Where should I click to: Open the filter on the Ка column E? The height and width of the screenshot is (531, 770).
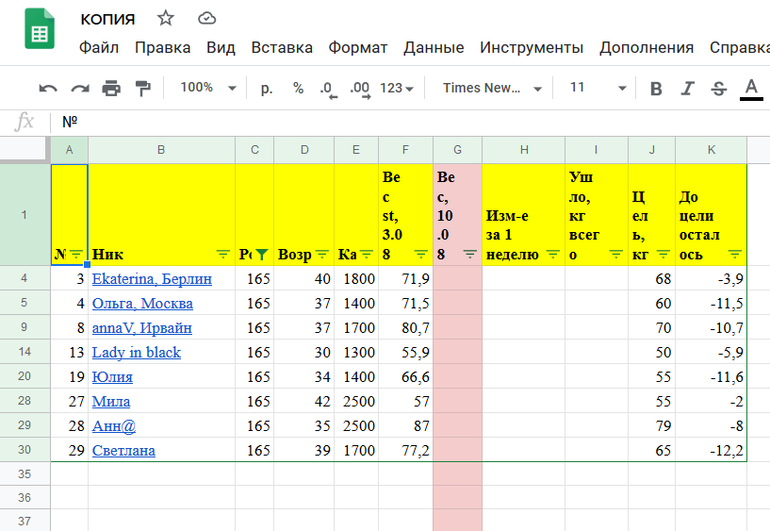tap(366, 254)
